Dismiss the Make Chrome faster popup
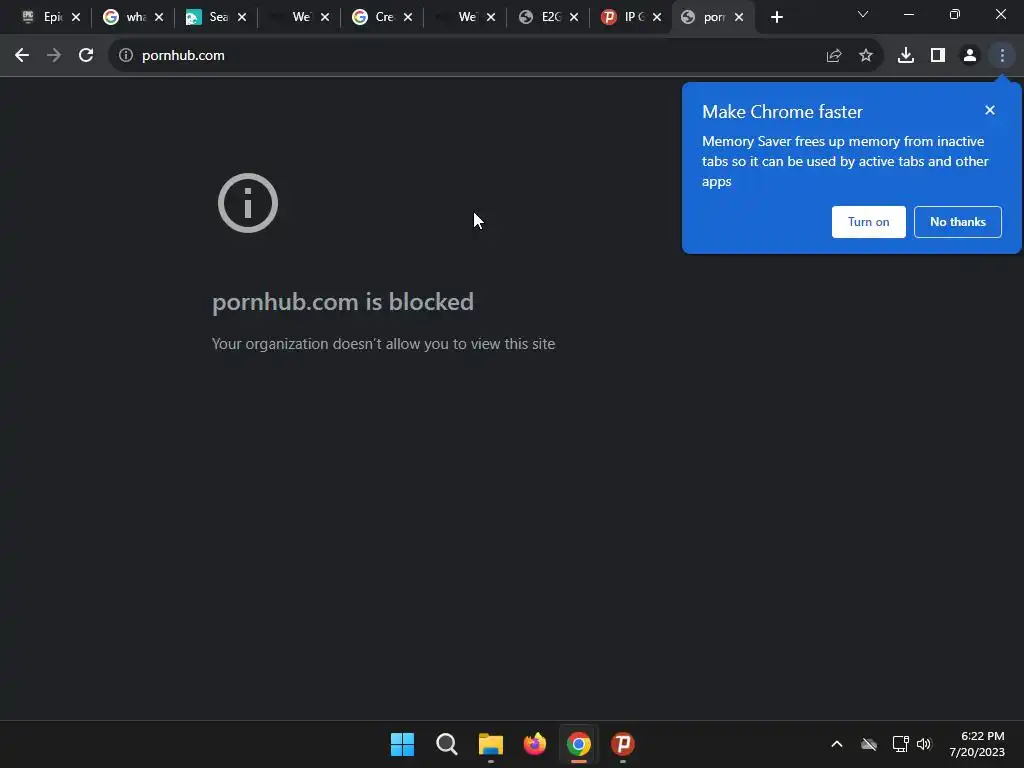 [x=990, y=110]
